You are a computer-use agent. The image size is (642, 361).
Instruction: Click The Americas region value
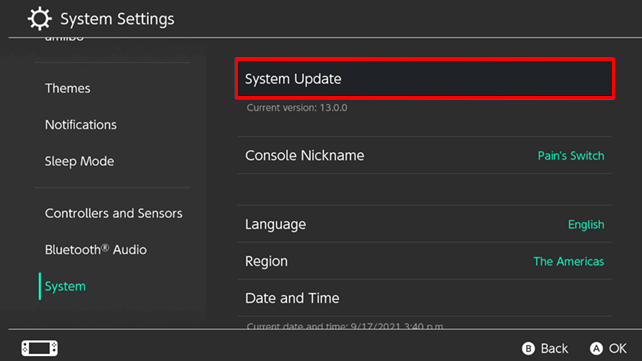569,261
